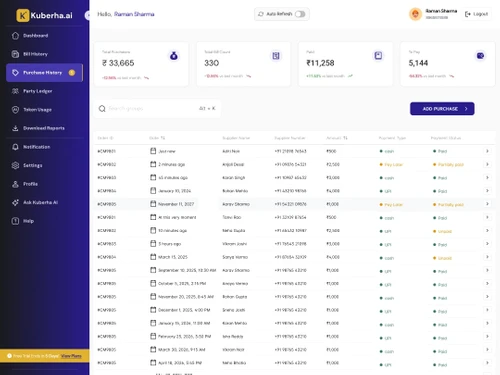The width and height of the screenshot is (500, 375).
Task: Toggle the Auto Refresh switch
Action: tap(300, 14)
